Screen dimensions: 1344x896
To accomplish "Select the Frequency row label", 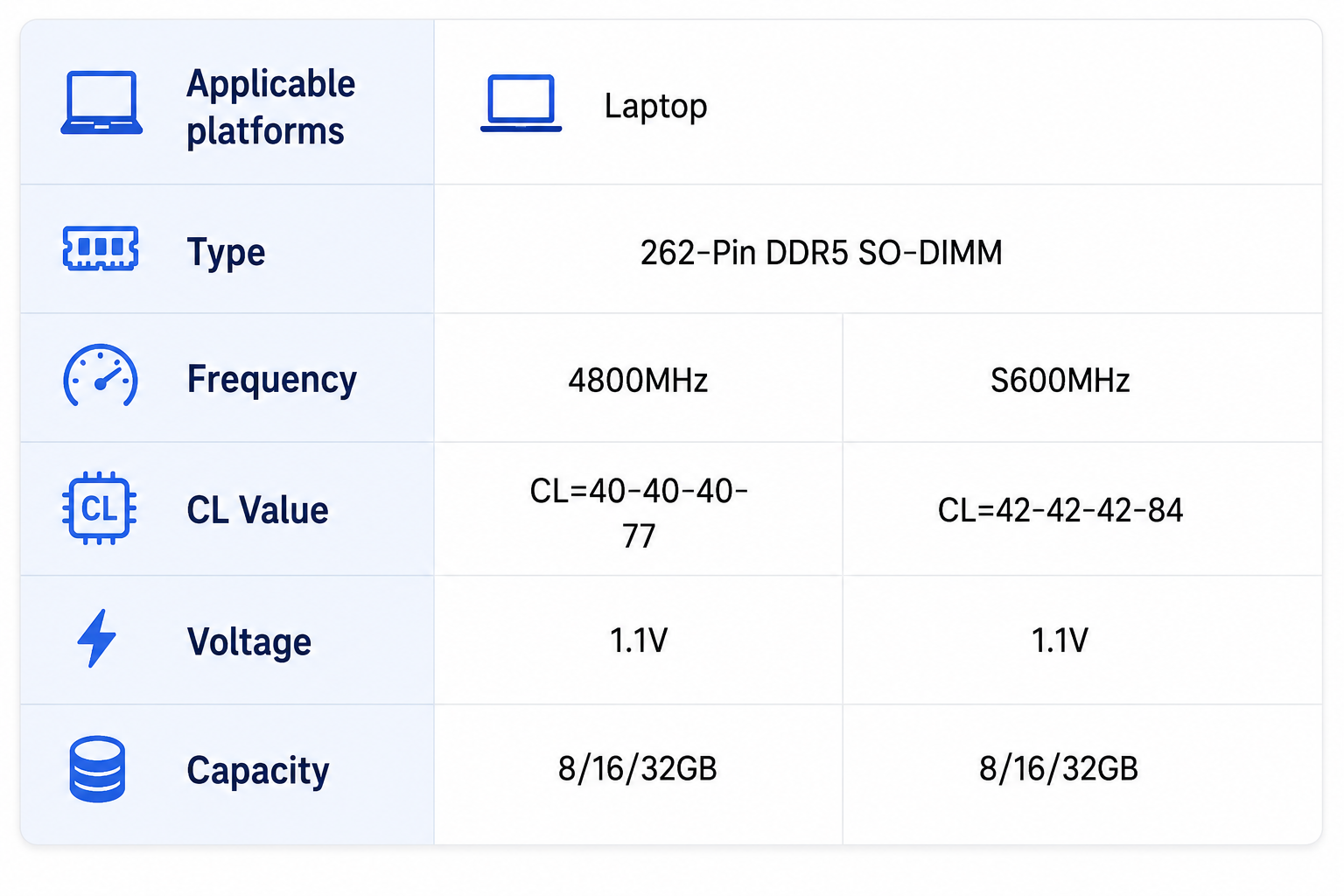I will pyautogui.click(x=272, y=380).
